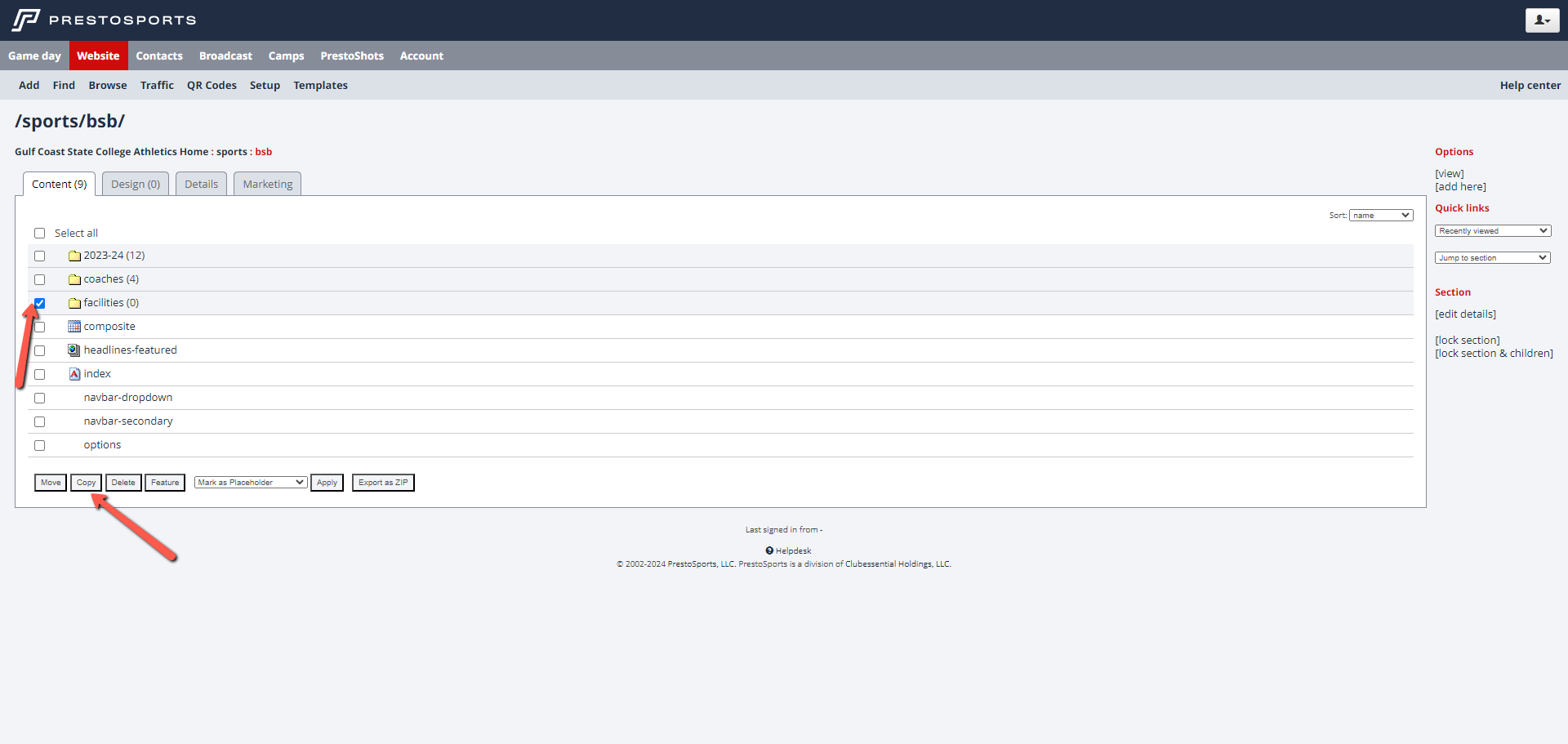Click QR Codes in the submenu
Viewport: 1568px width, 744px height.
coord(212,85)
